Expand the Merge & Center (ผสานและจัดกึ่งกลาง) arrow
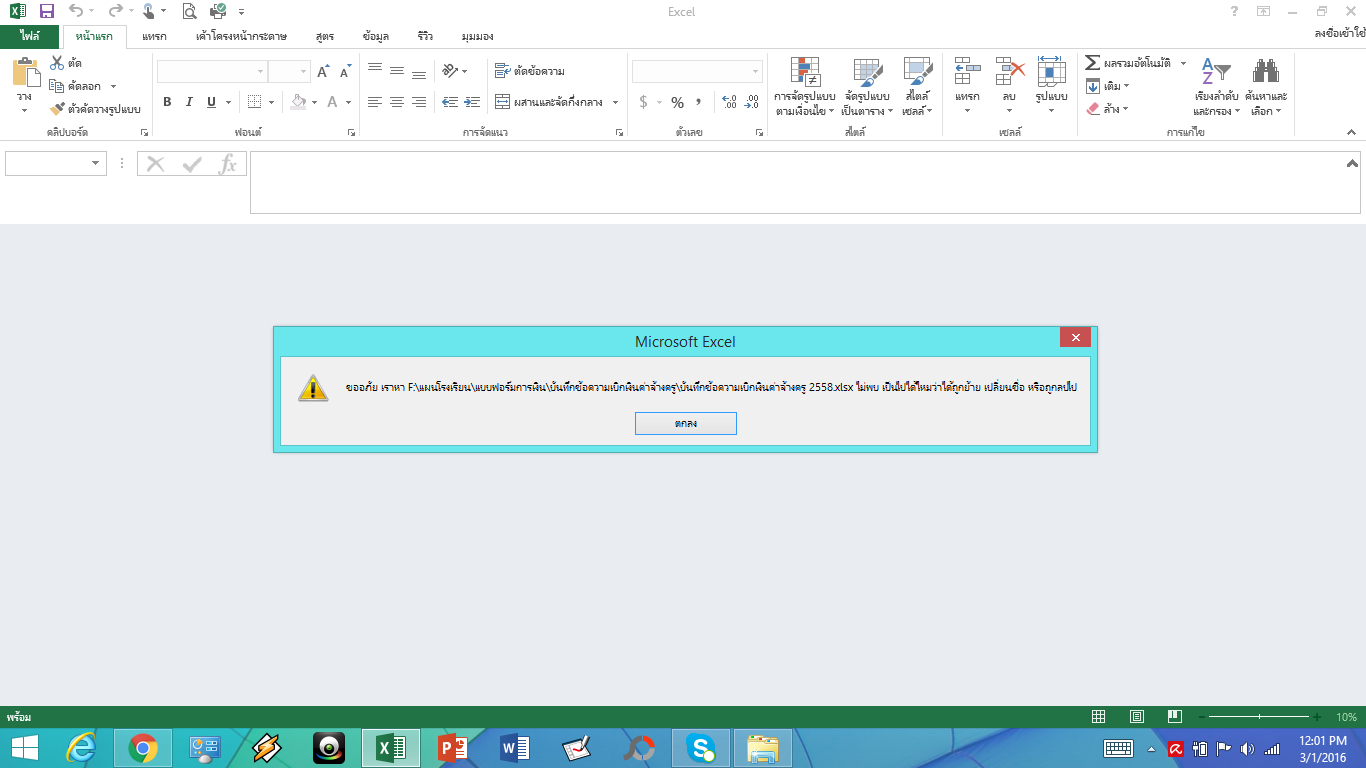Viewport: 1366px width, 768px height. [615, 102]
